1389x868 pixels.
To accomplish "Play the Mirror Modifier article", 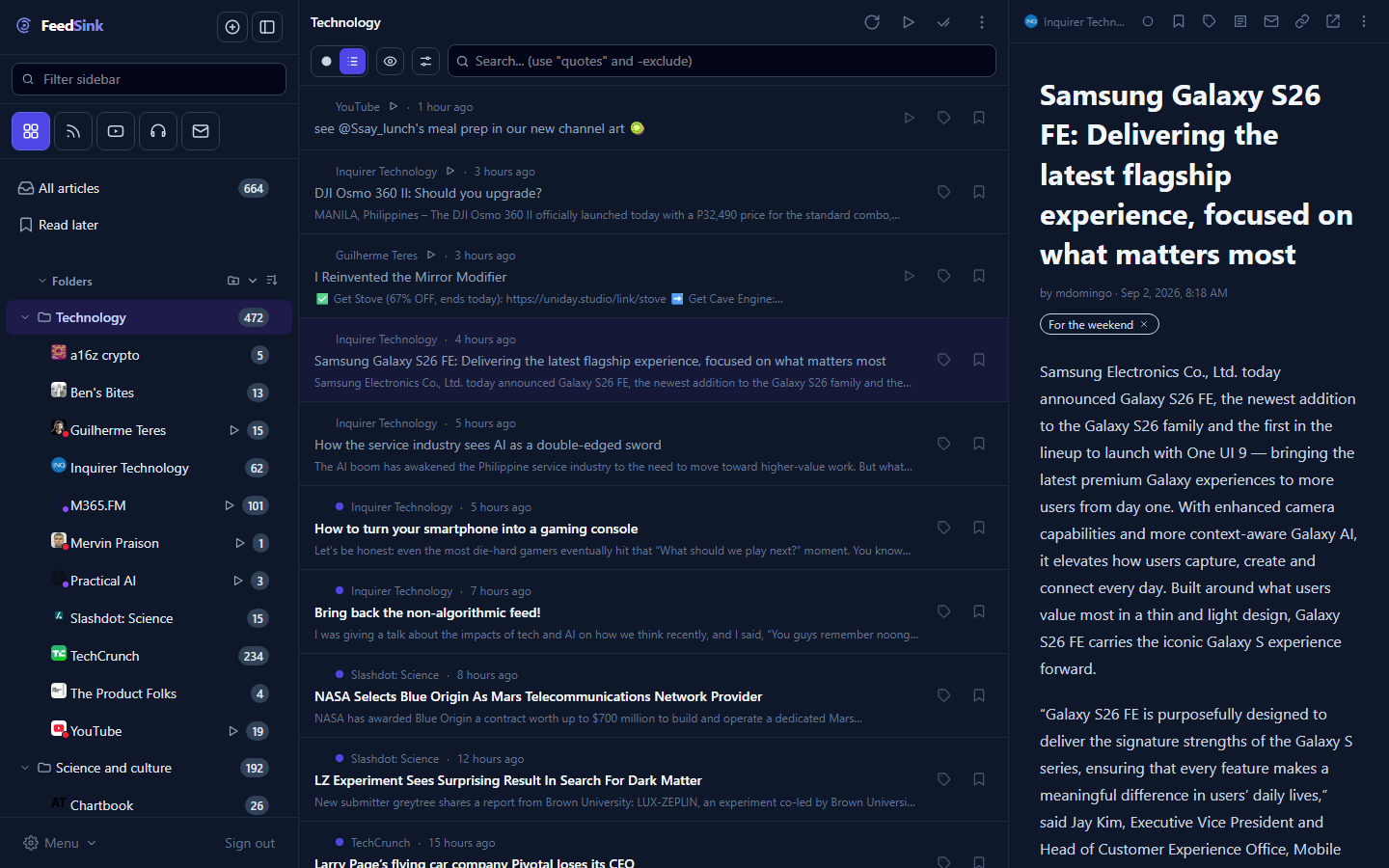I will click(x=909, y=276).
